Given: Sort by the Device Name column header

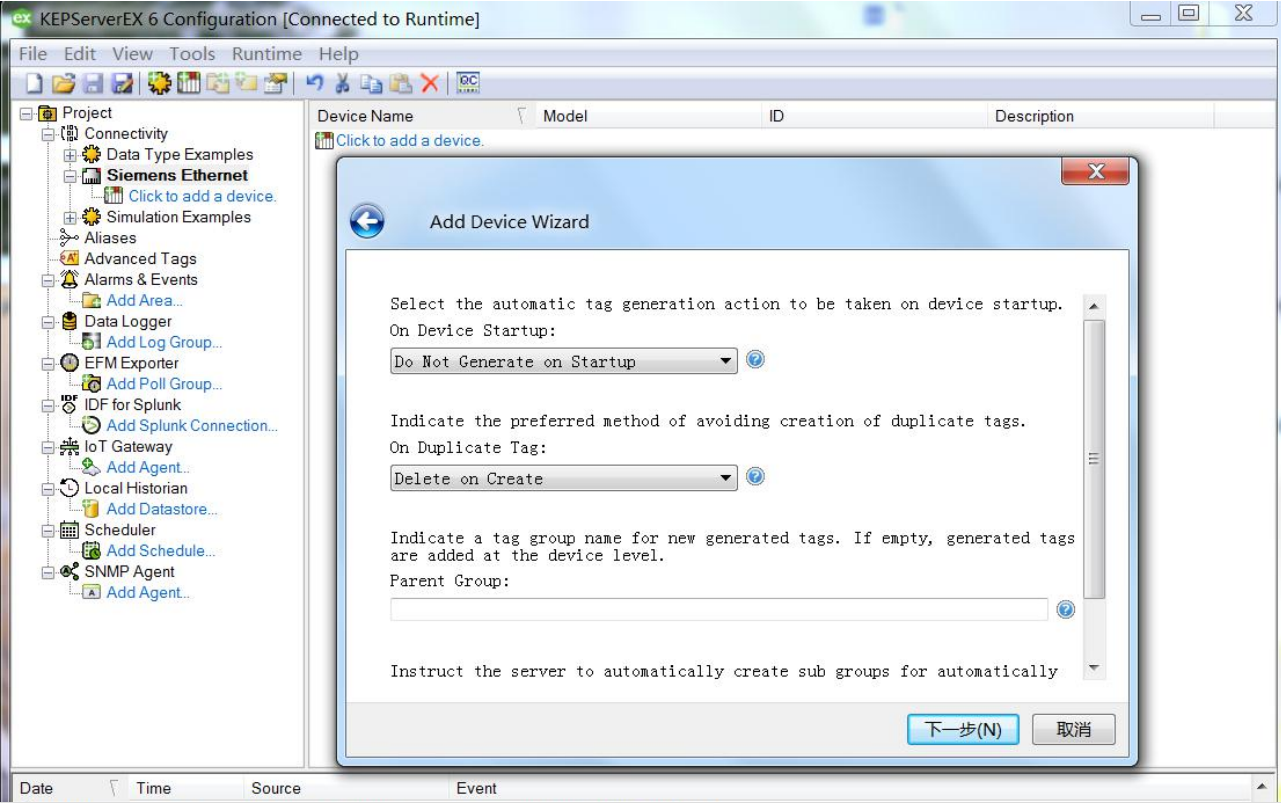Looking at the screenshot, I should point(422,116).
